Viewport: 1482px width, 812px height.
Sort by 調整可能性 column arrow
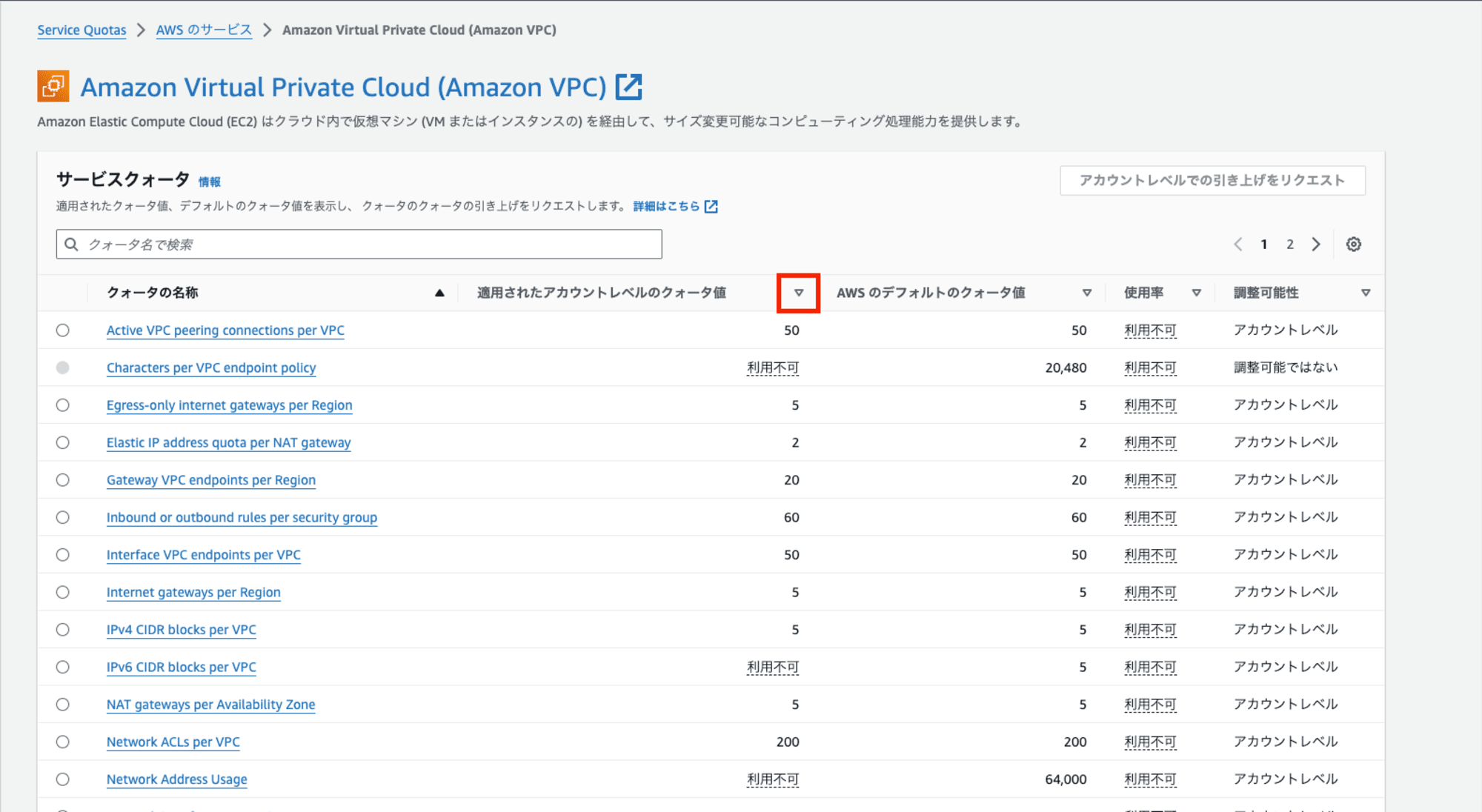pyautogui.click(x=1366, y=293)
